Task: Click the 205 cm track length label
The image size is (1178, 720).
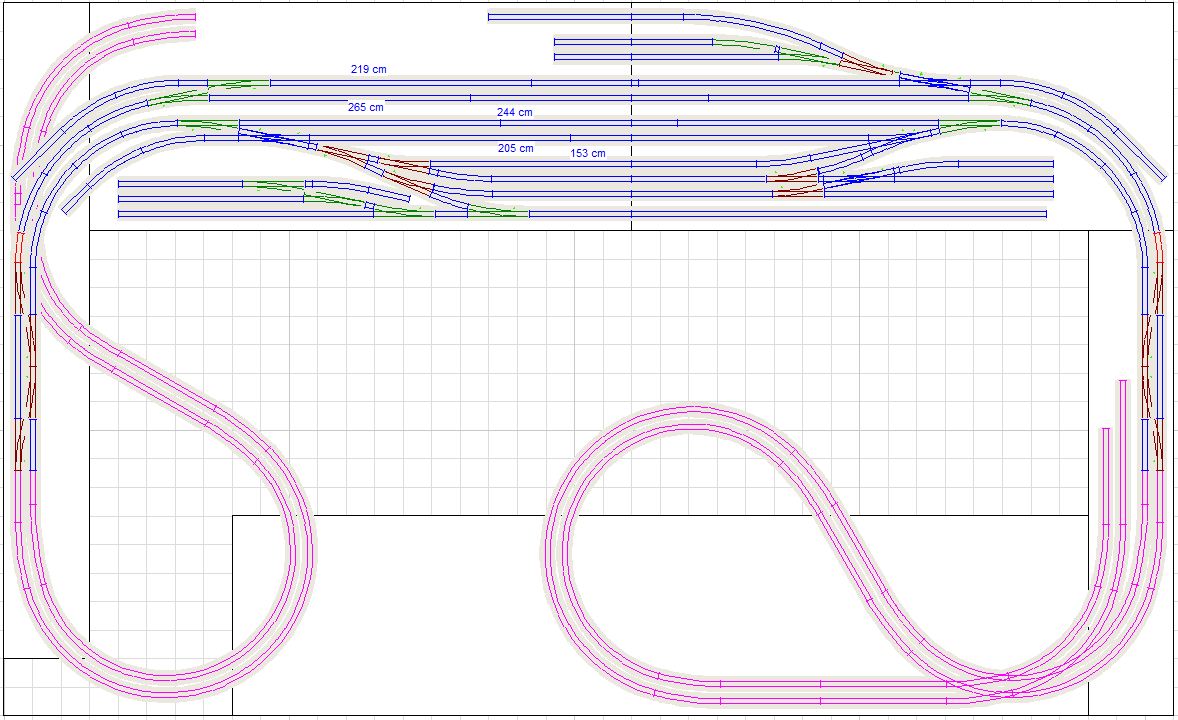Action: 515,149
